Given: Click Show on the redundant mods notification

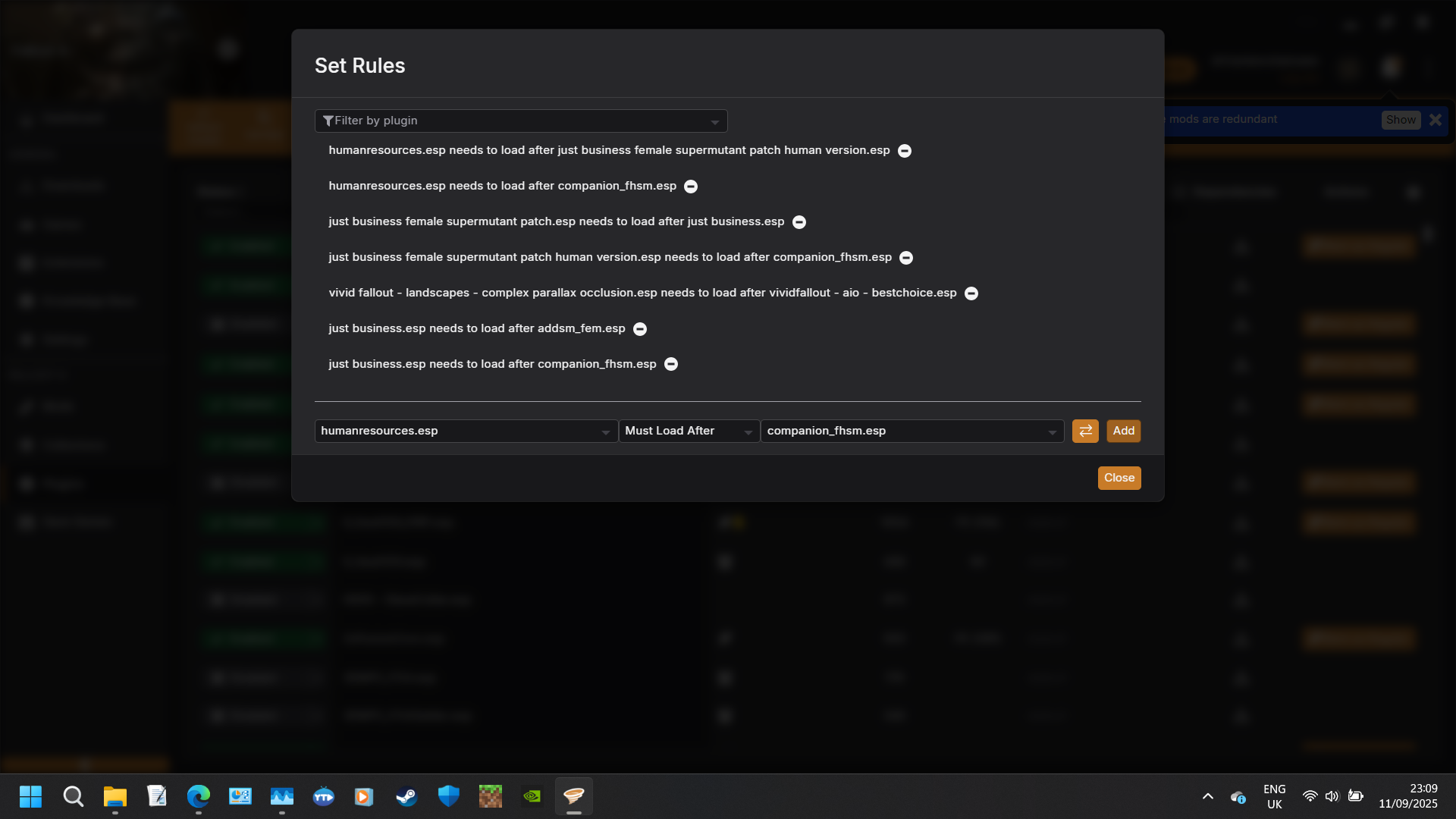Looking at the screenshot, I should click(1401, 120).
